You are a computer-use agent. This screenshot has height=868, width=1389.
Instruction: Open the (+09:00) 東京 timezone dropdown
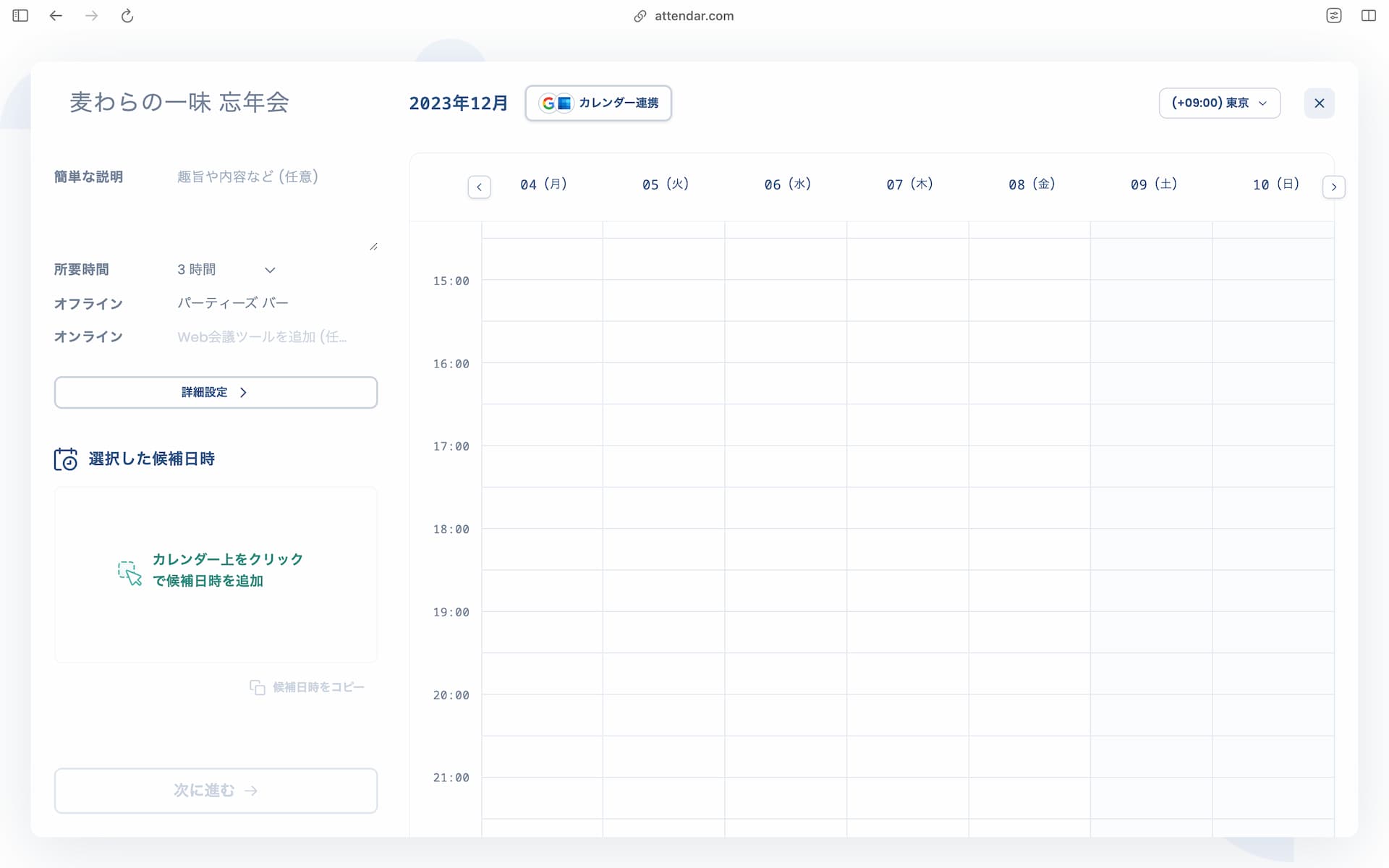pyautogui.click(x=1219, y=103)
